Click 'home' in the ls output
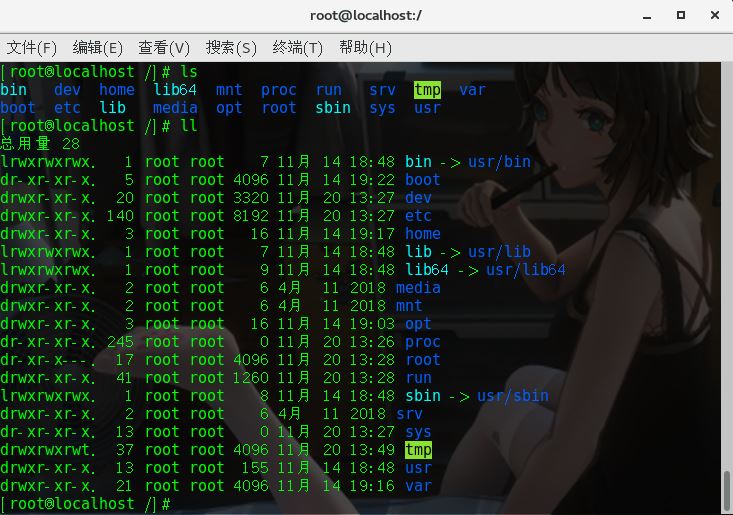Image resolution: width=733 pixels, height=515 pixels. pyautogui.click(x=117, y=90)
